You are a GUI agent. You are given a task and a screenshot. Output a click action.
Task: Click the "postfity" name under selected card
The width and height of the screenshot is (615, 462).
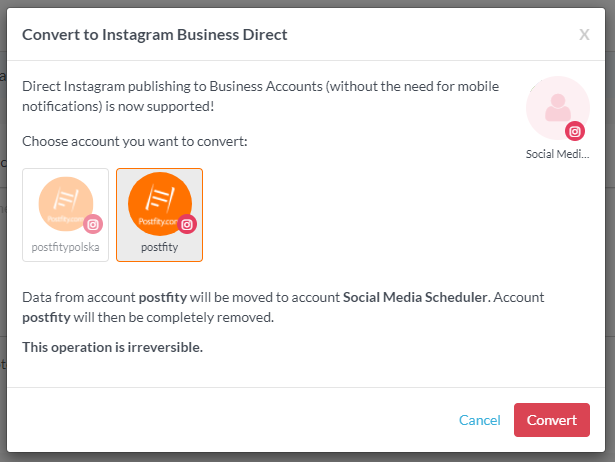[x=159, y=247]
